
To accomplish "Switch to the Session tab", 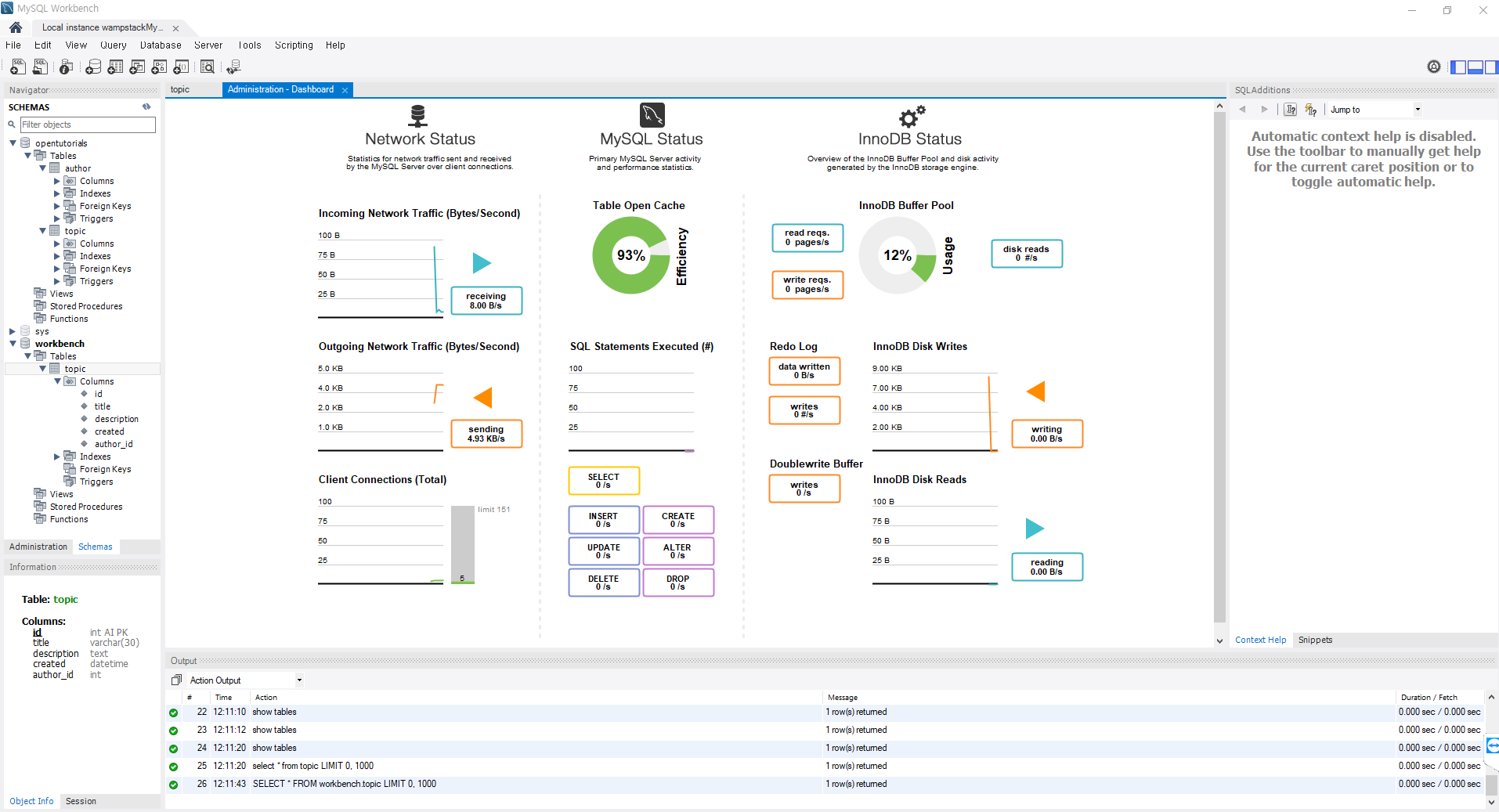I will 81,801.
